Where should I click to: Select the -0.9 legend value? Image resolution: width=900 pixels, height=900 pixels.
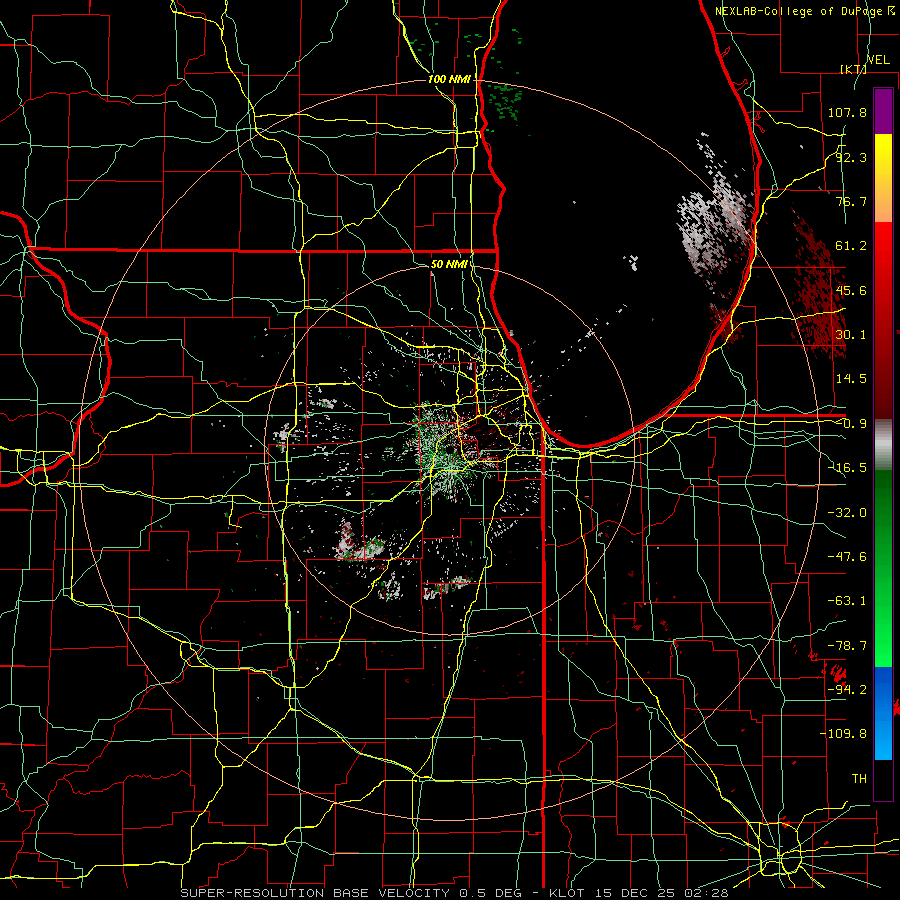(851, 424)
